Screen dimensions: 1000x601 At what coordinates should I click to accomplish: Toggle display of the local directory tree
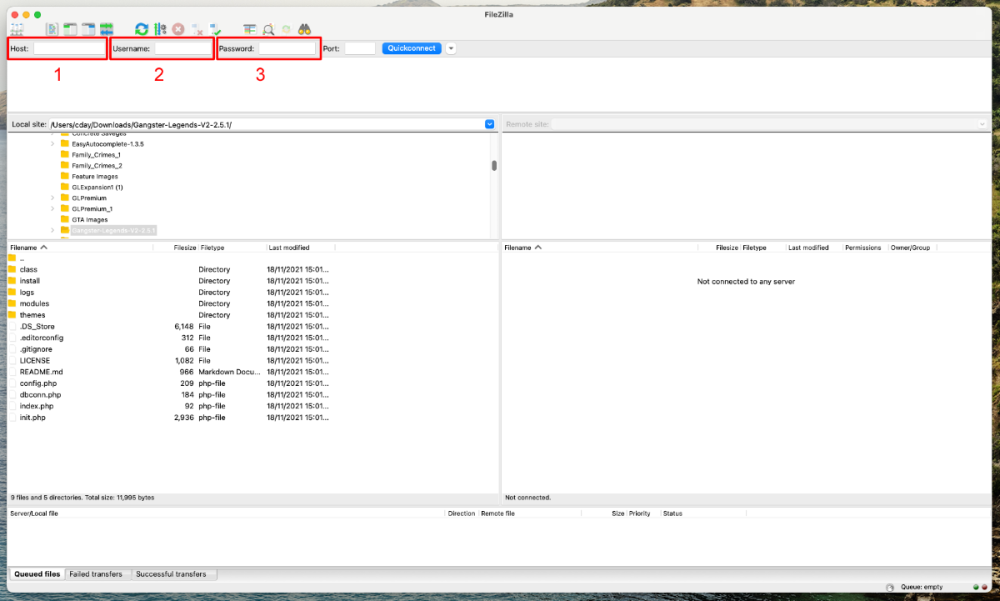[x=70, y=29]
